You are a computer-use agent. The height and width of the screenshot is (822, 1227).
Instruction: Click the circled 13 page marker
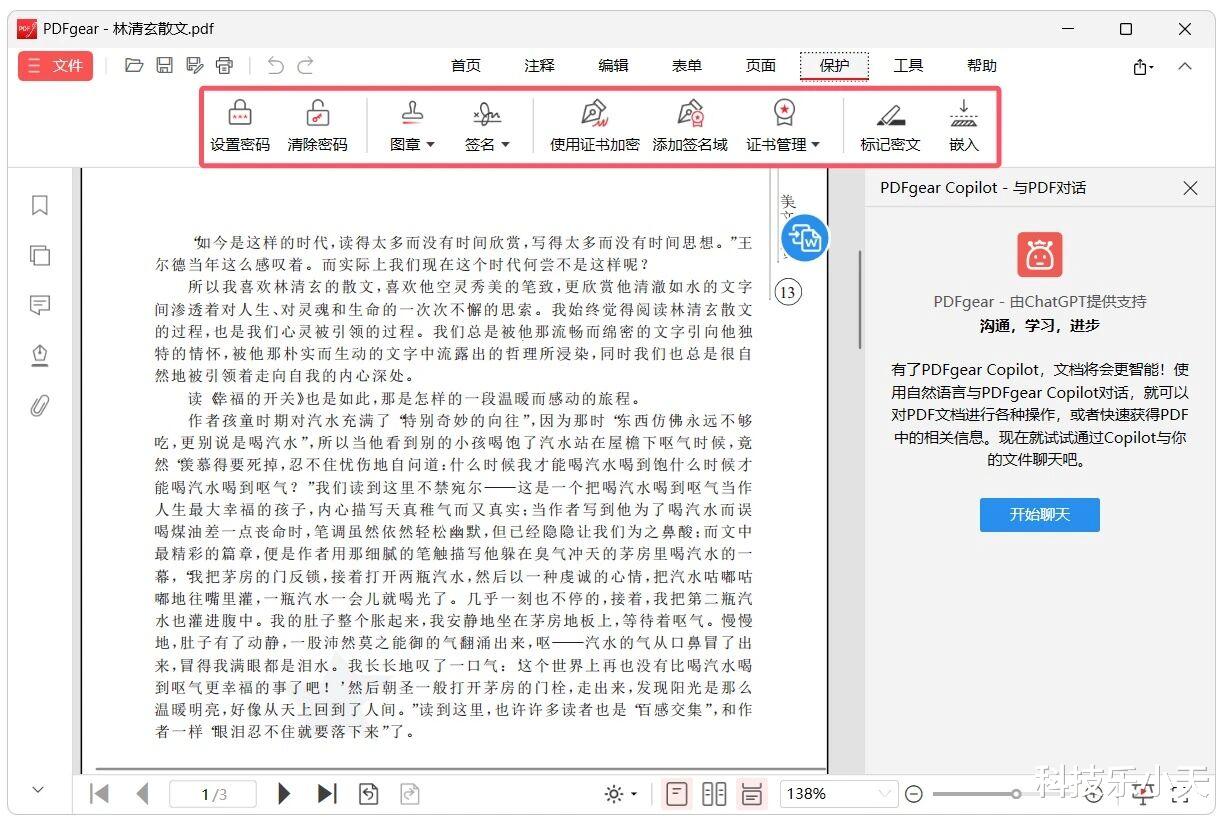tap(788, 292)
